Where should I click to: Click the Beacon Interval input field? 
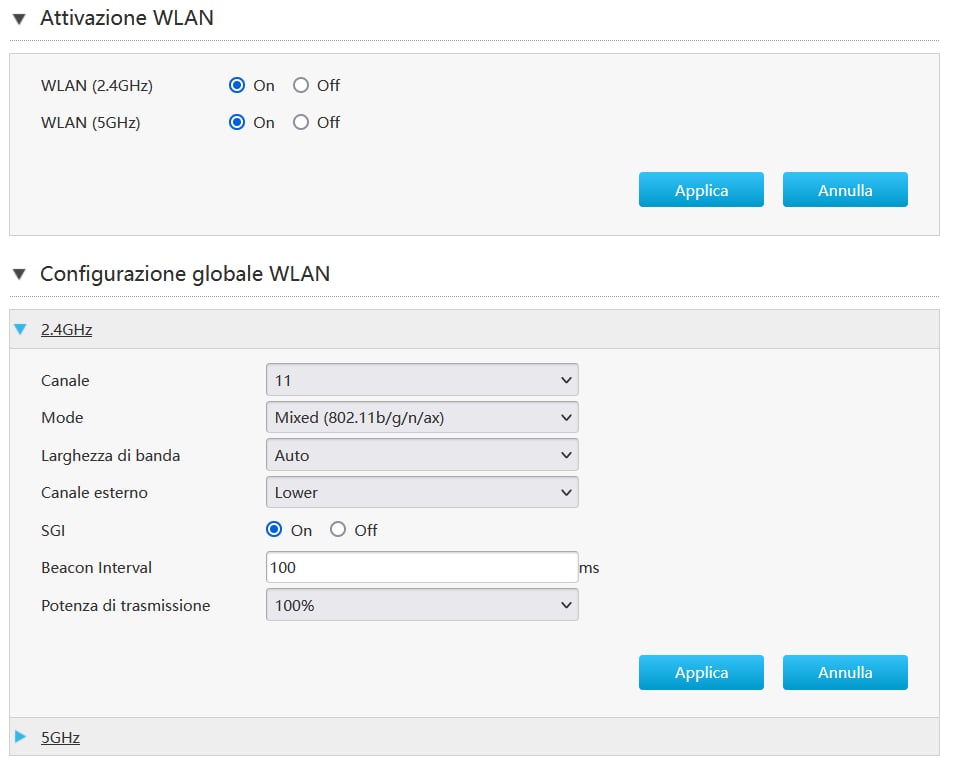(421, 567)
